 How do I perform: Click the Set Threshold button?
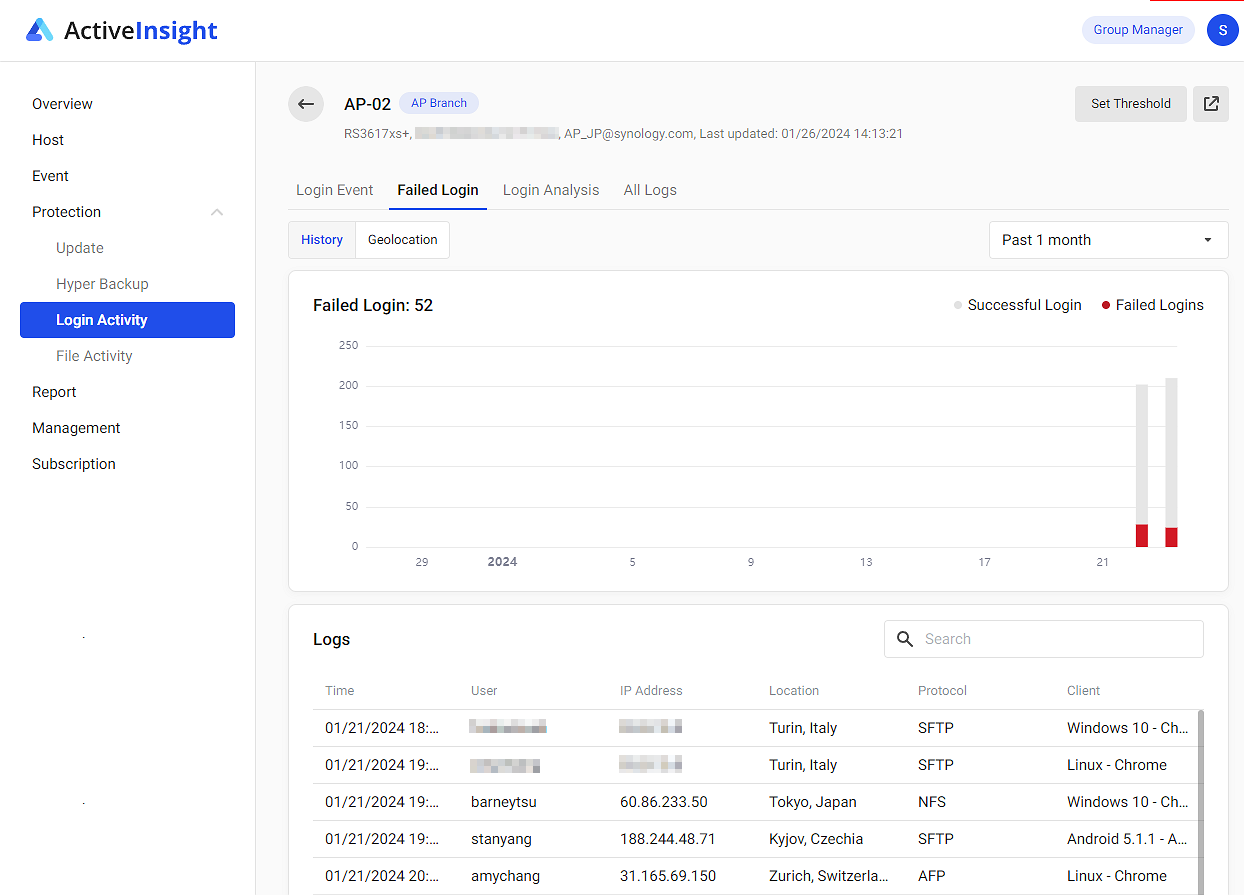1130,103
